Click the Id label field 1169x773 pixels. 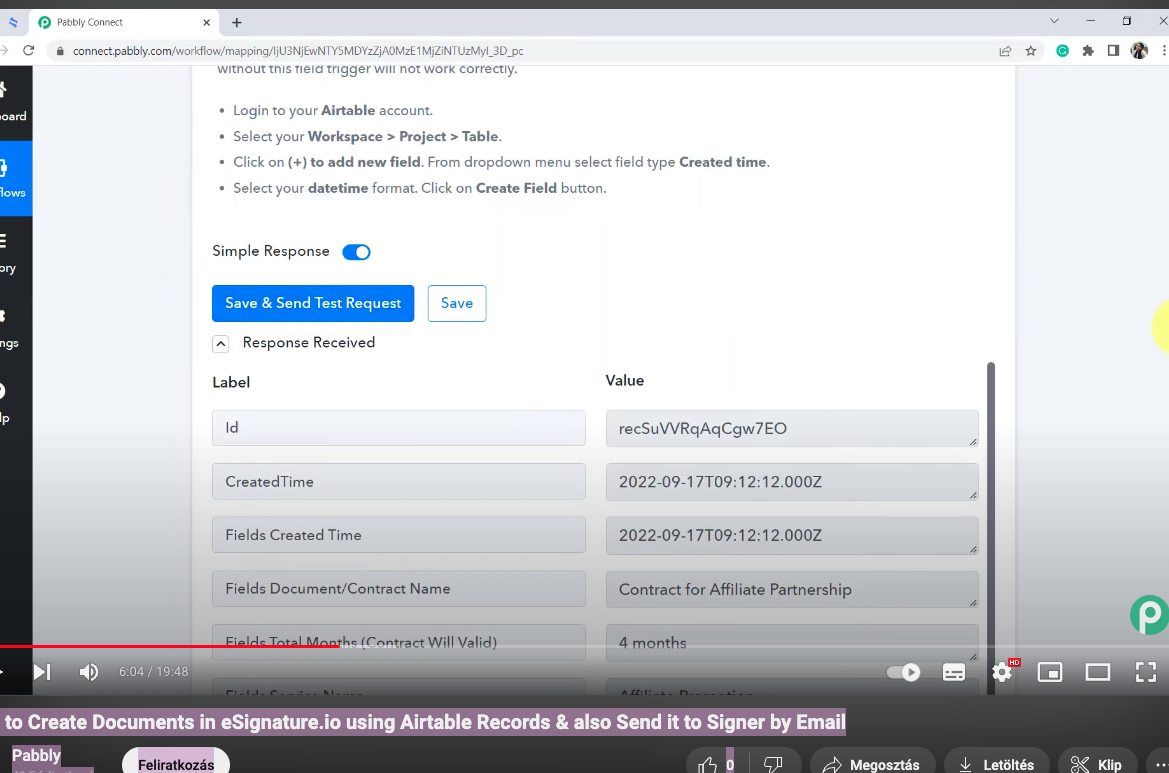click(x=399, y=428)
